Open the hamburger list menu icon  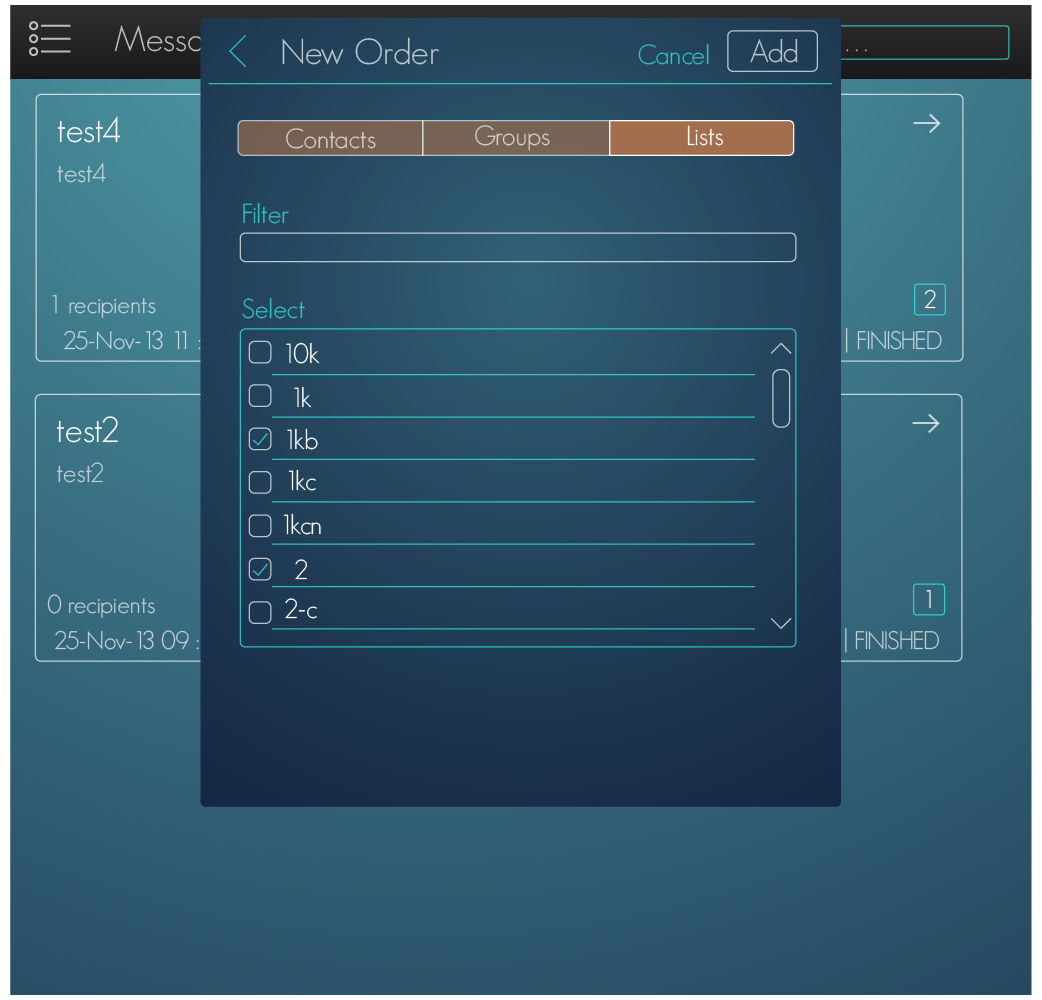pos(49,38)
